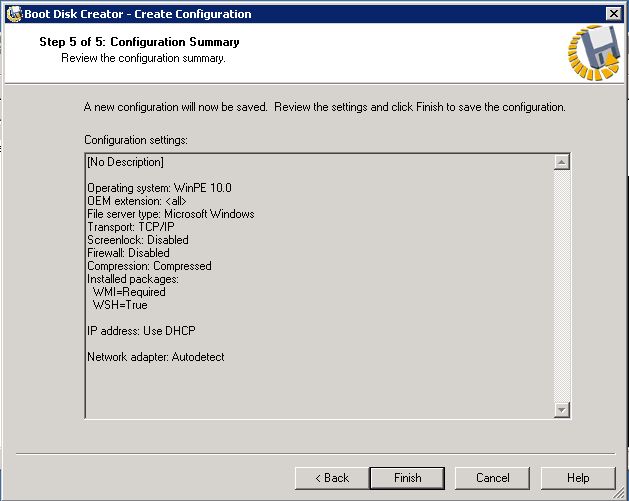Click 'Compression: Compressed' line
629x501 pixels.
pyautogui.click(x=149, y=266)
